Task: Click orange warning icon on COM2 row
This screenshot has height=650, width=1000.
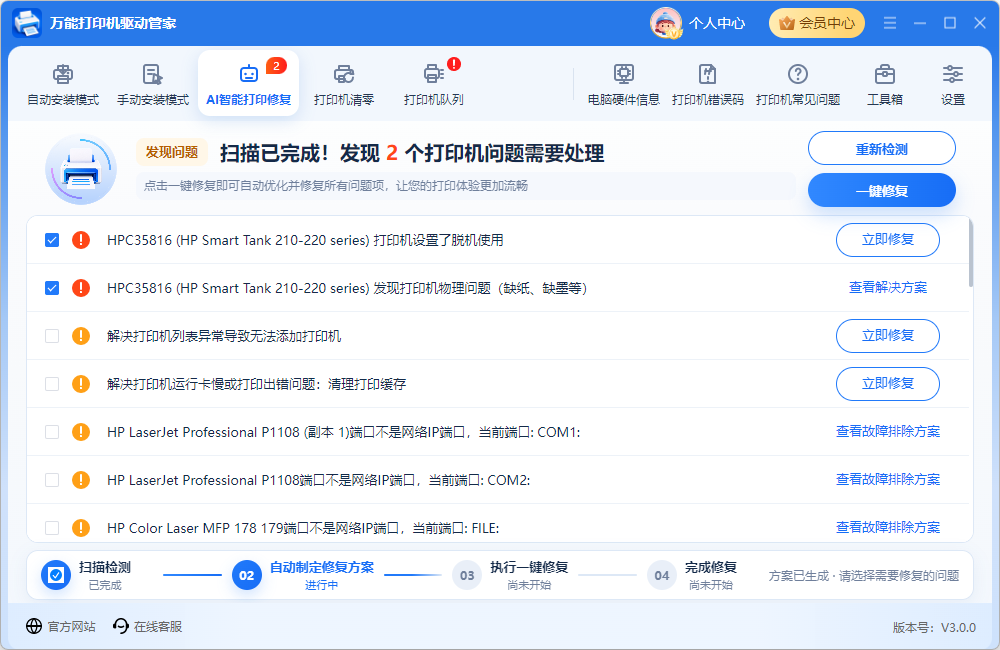Action: pyautogui.click(x=81, y=480)
